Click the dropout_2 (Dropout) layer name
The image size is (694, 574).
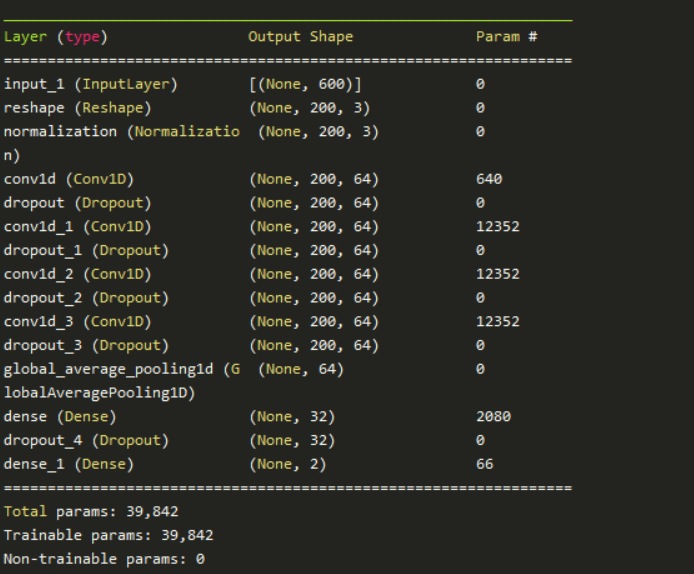(x=86, y=298)
